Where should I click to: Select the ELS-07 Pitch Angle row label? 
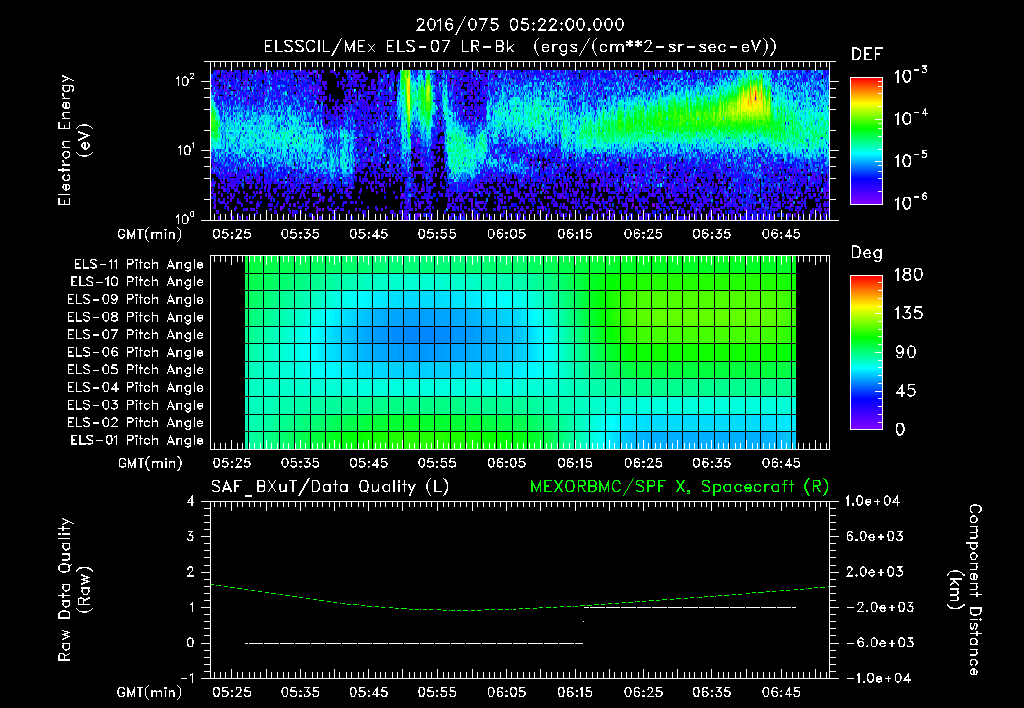(136, 334)
